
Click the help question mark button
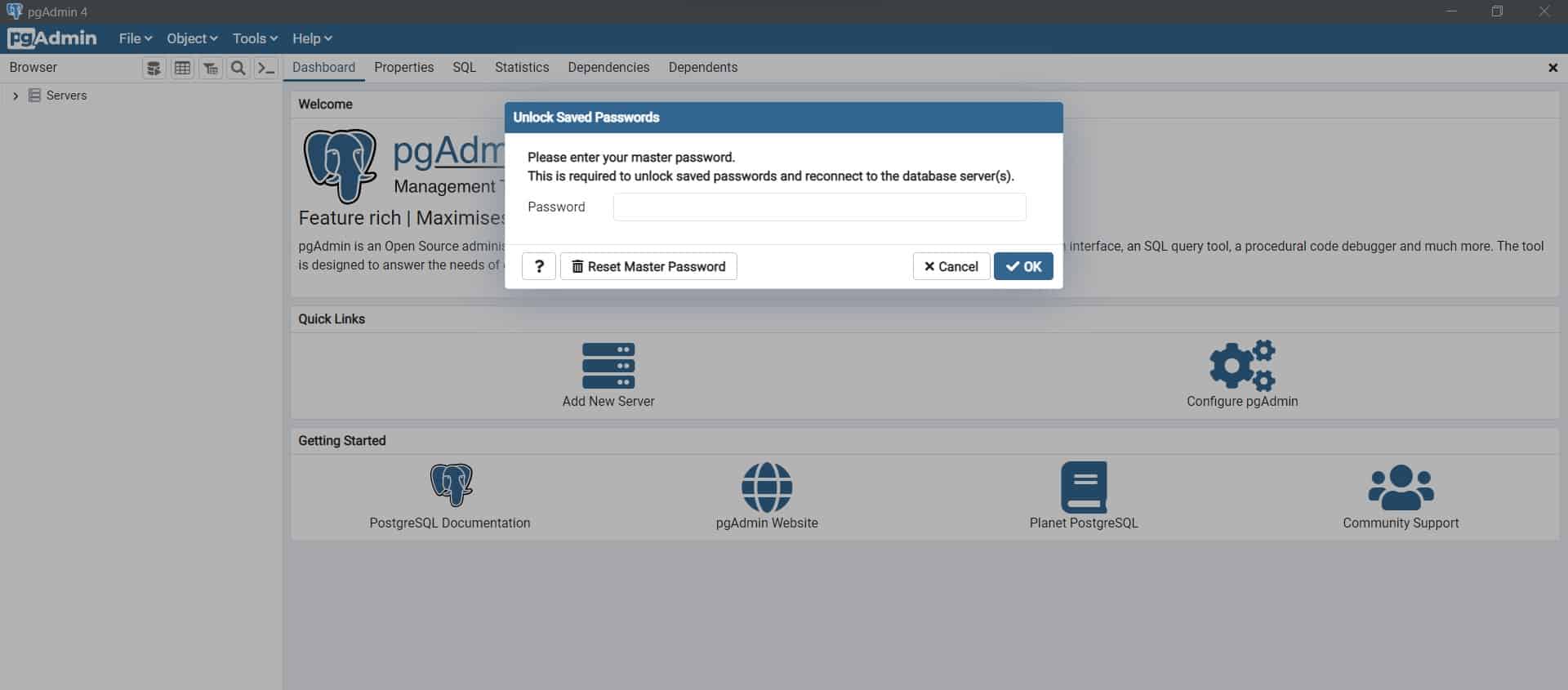(x=539, y=266)
